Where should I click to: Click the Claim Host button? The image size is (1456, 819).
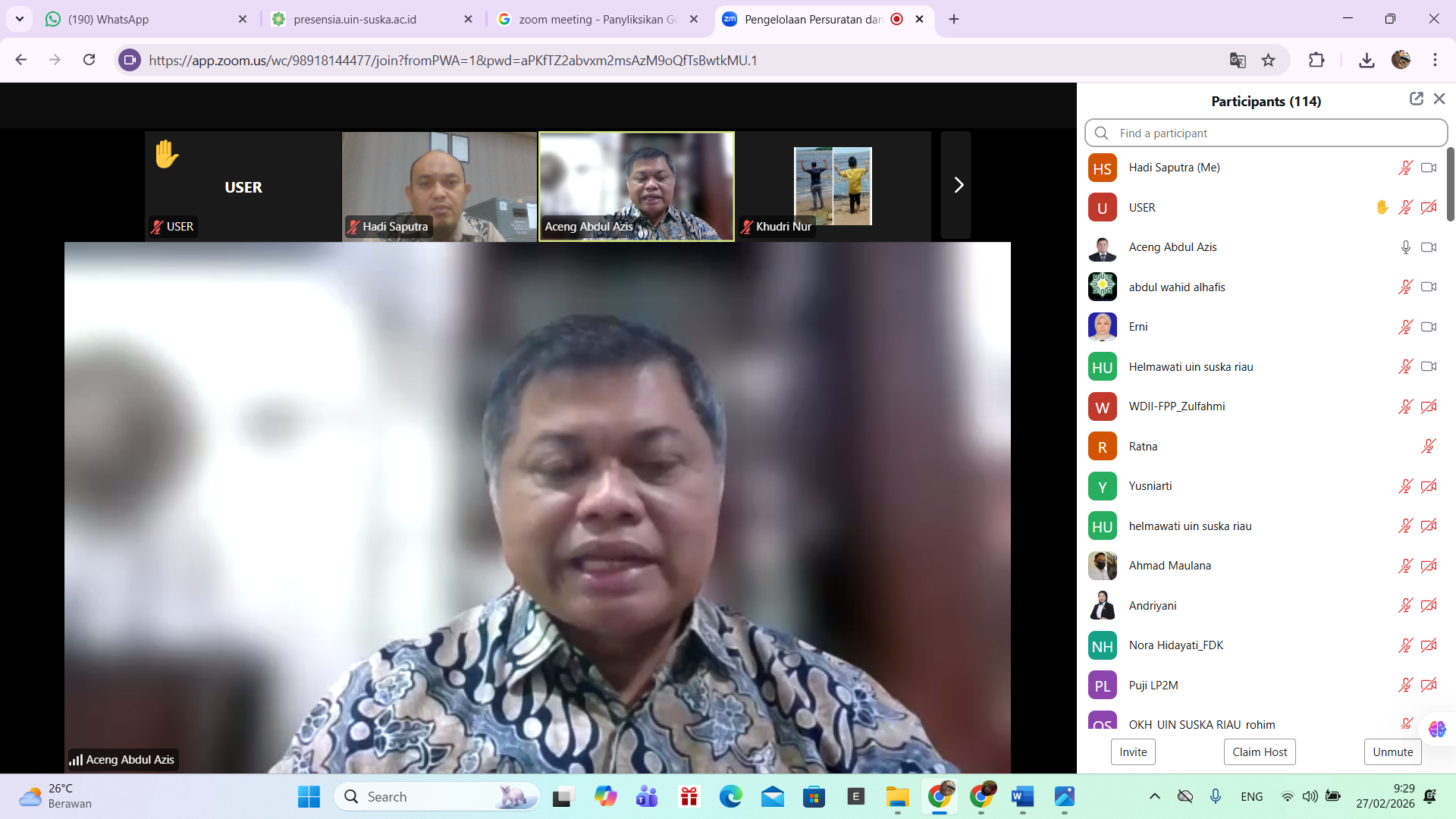coord(1259,752)
